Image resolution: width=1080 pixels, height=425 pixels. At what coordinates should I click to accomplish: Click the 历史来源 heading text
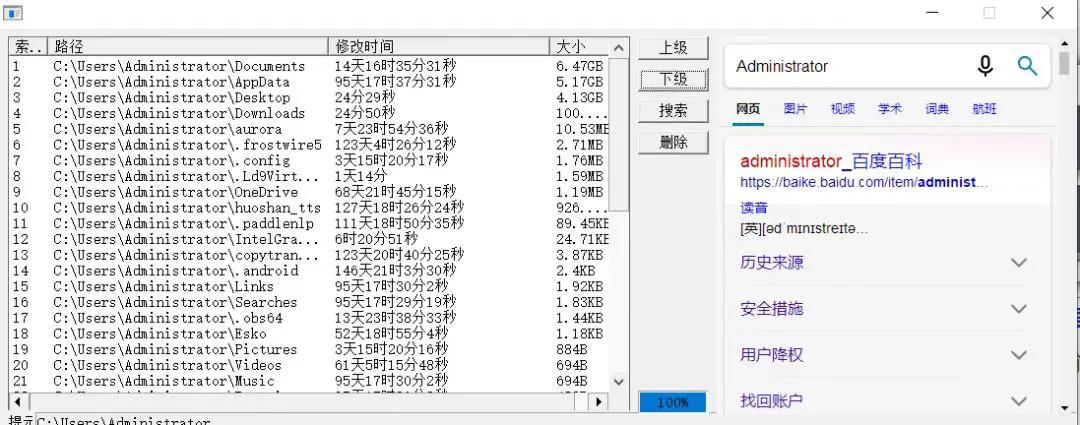(x=771, y=262)
